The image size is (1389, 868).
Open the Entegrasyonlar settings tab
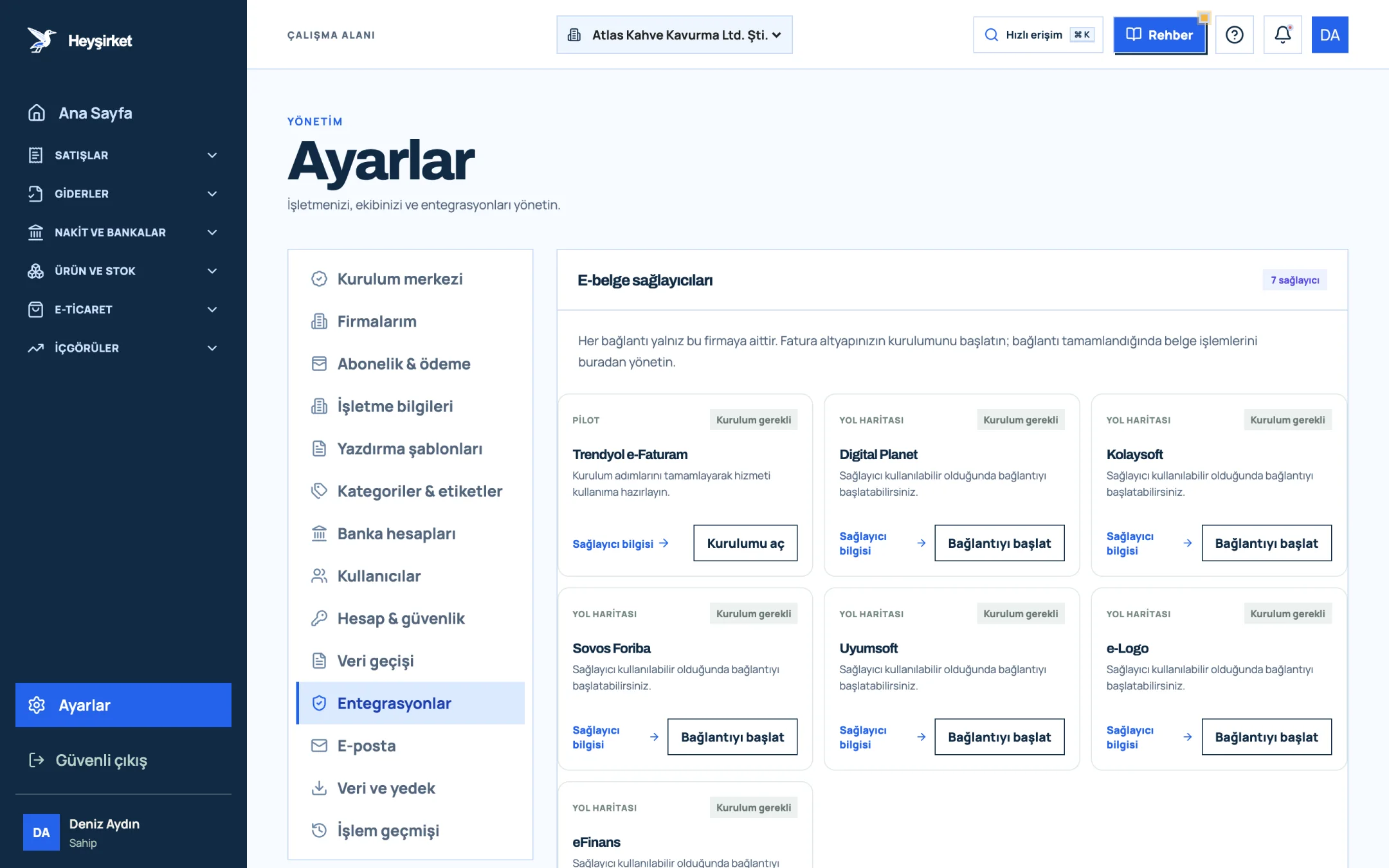pos(410,703)
